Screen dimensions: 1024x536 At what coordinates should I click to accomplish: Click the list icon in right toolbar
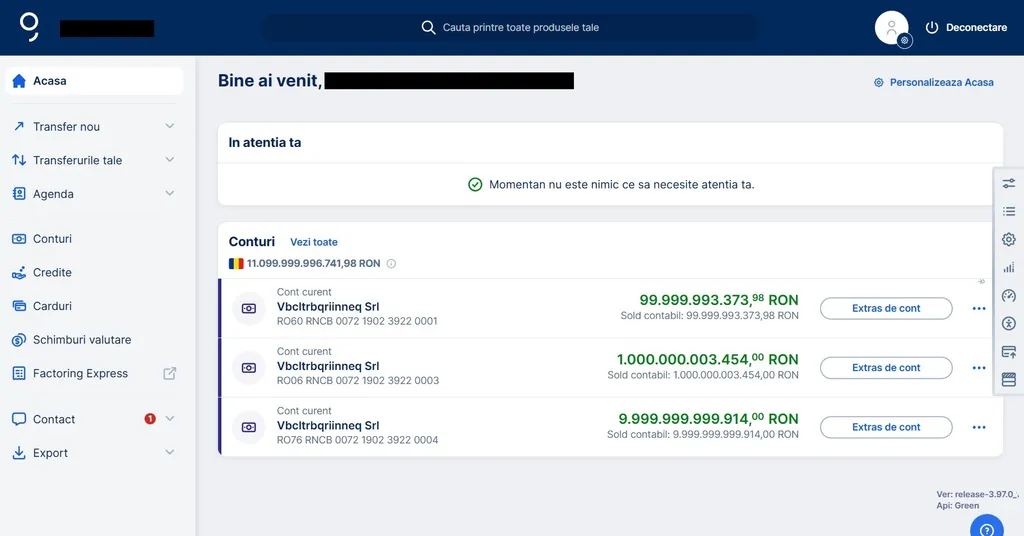click(1008, 211)
